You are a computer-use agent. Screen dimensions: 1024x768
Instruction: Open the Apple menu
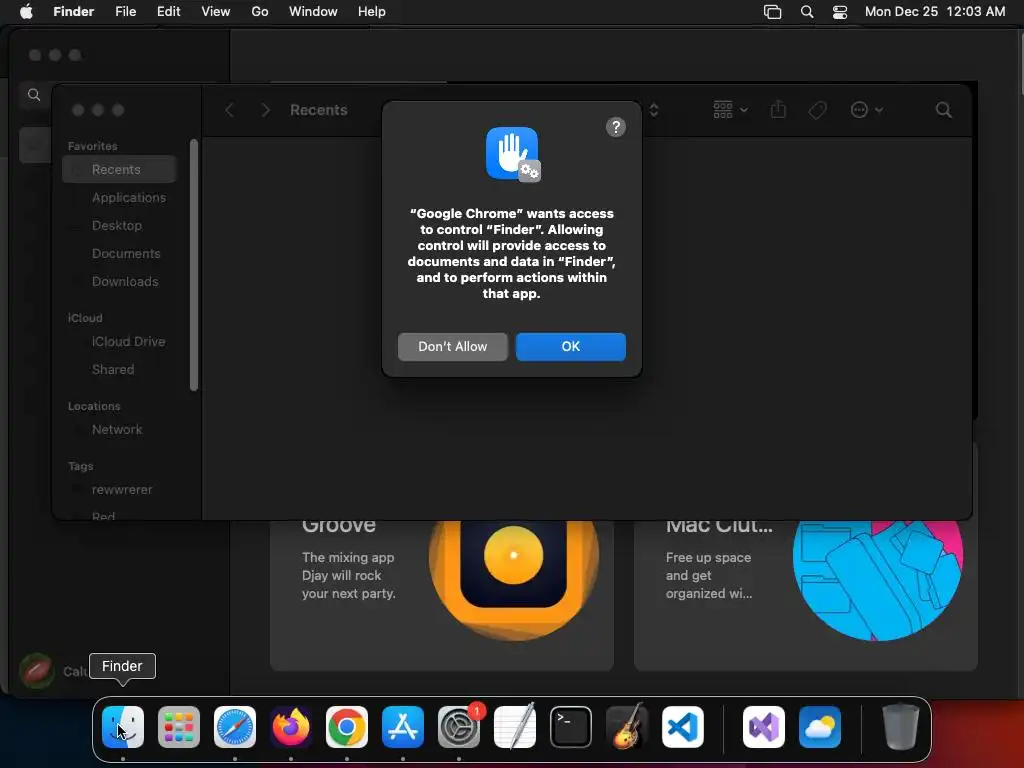pos(26,12)
